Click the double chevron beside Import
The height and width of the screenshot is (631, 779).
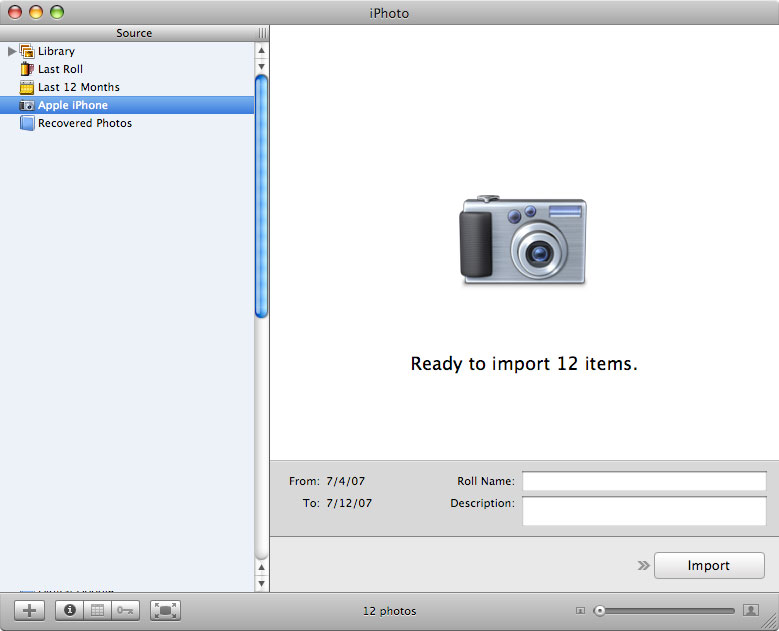pyautogui.click(x=643, y=565)
